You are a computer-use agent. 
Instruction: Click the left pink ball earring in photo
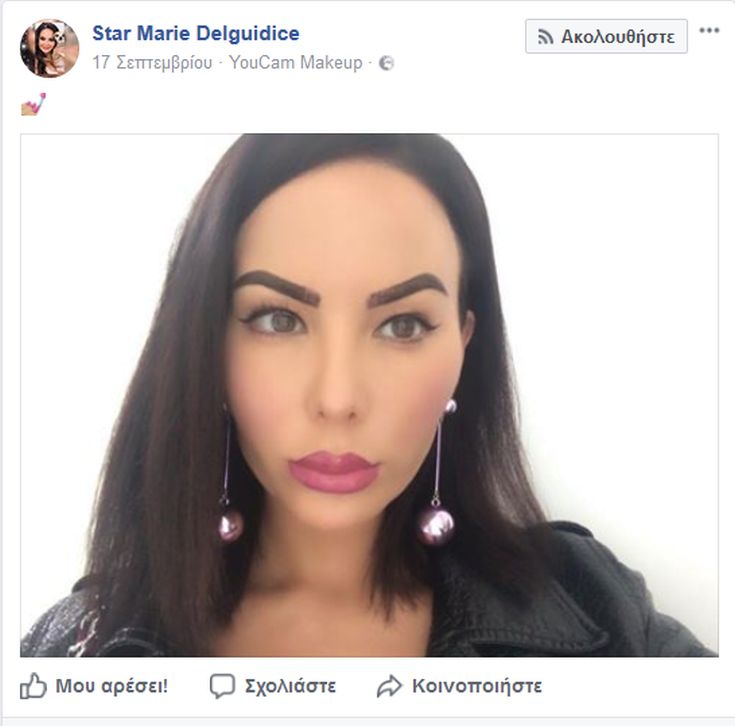point(231,525)
